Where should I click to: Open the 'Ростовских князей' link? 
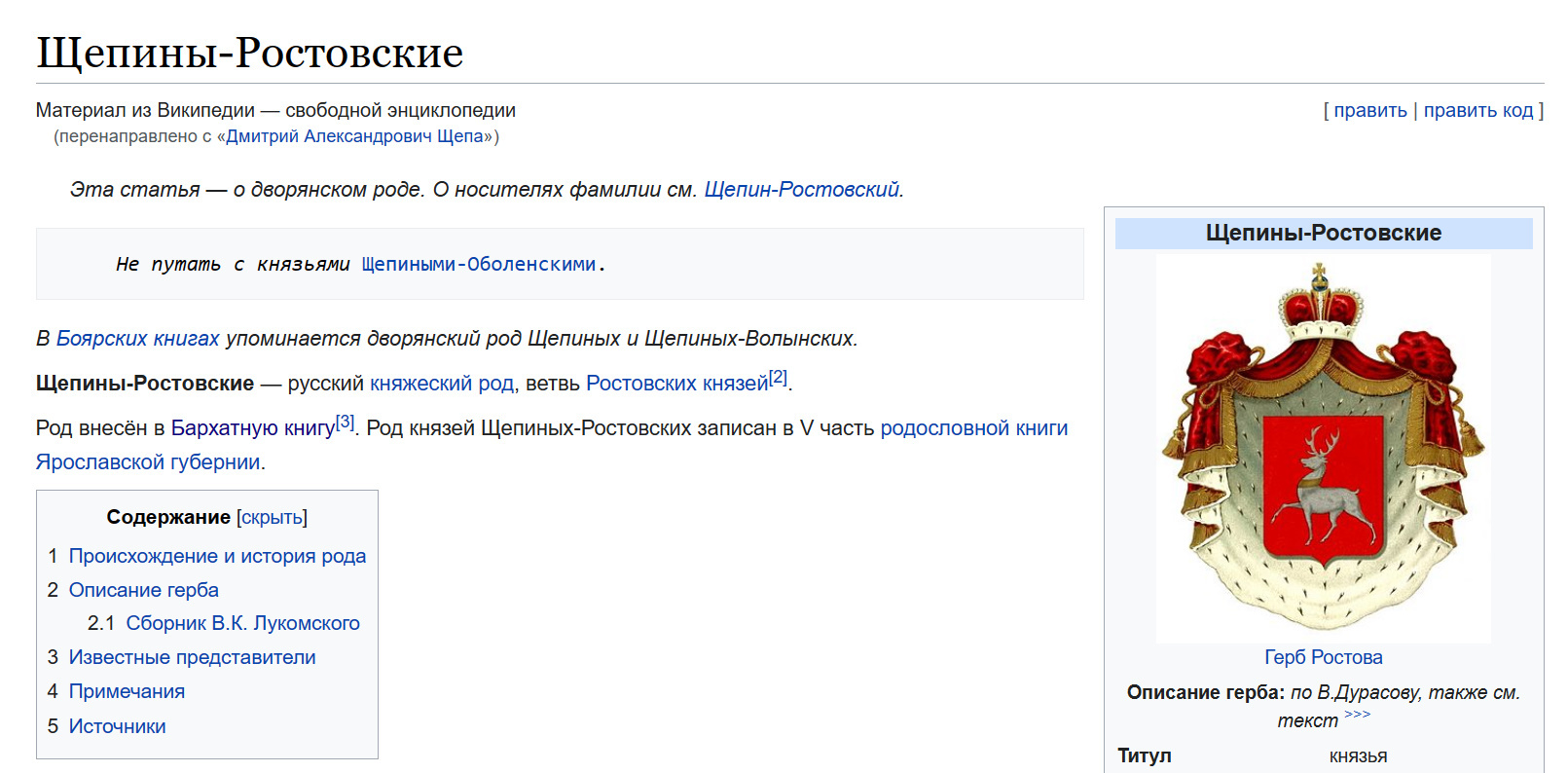tap(677, 384)
